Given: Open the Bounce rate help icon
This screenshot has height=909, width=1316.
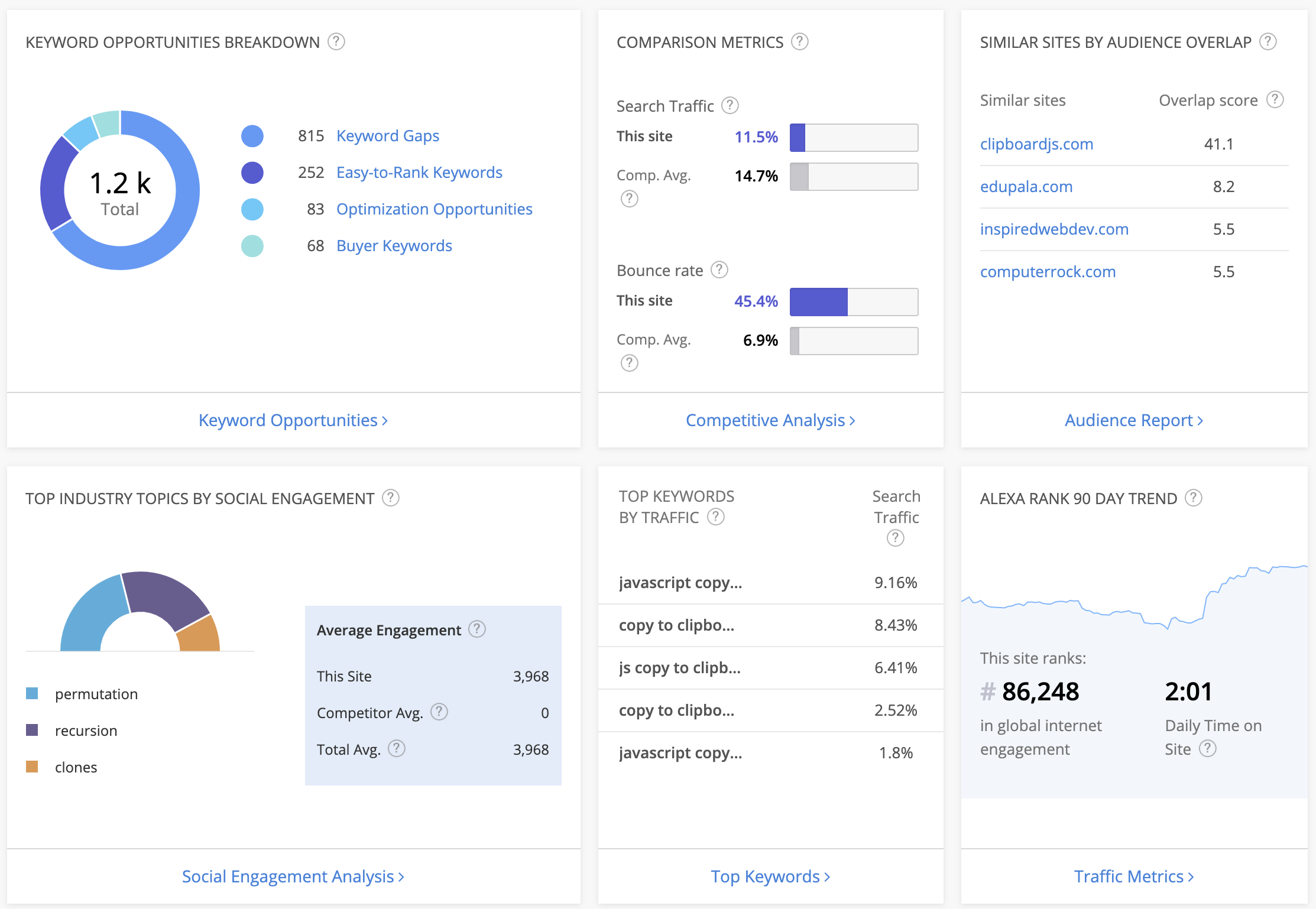Looking at the screenshot, I should click(x=719, y=270).
